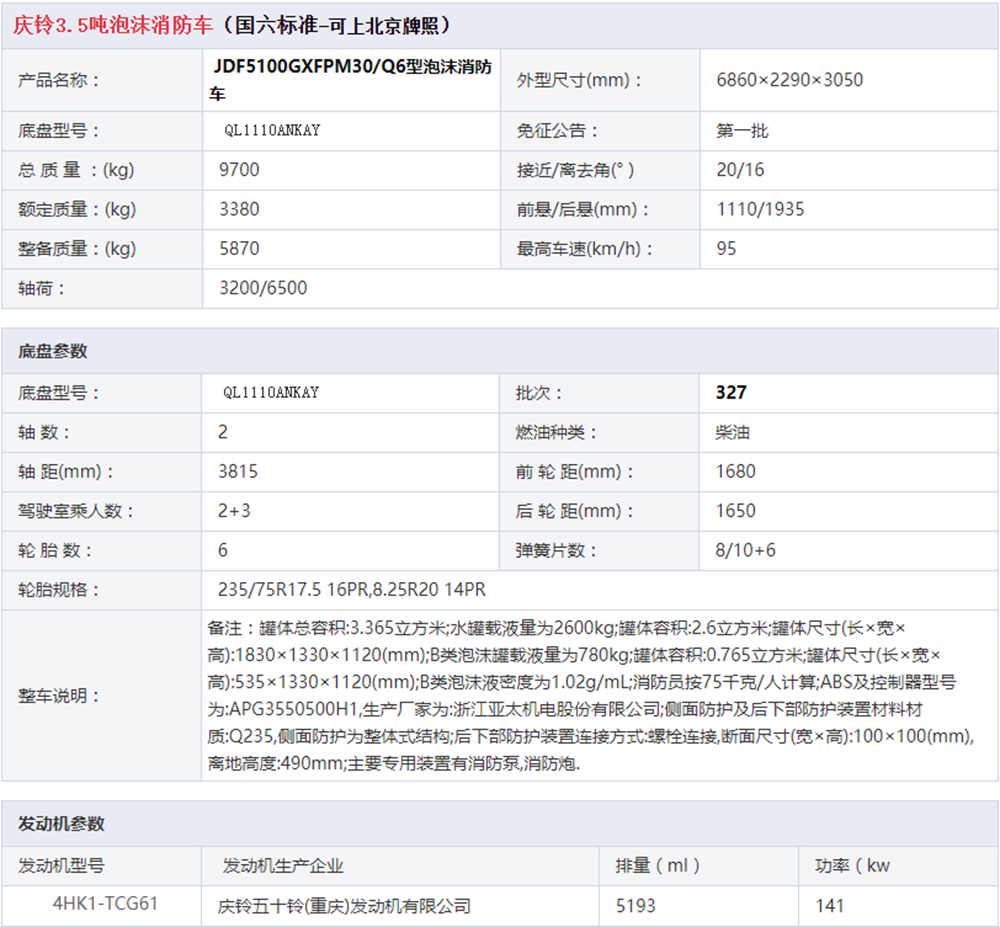
Task: Click the 弹簧片数 label
Action: pyautogui.click(x=556, y=550)
